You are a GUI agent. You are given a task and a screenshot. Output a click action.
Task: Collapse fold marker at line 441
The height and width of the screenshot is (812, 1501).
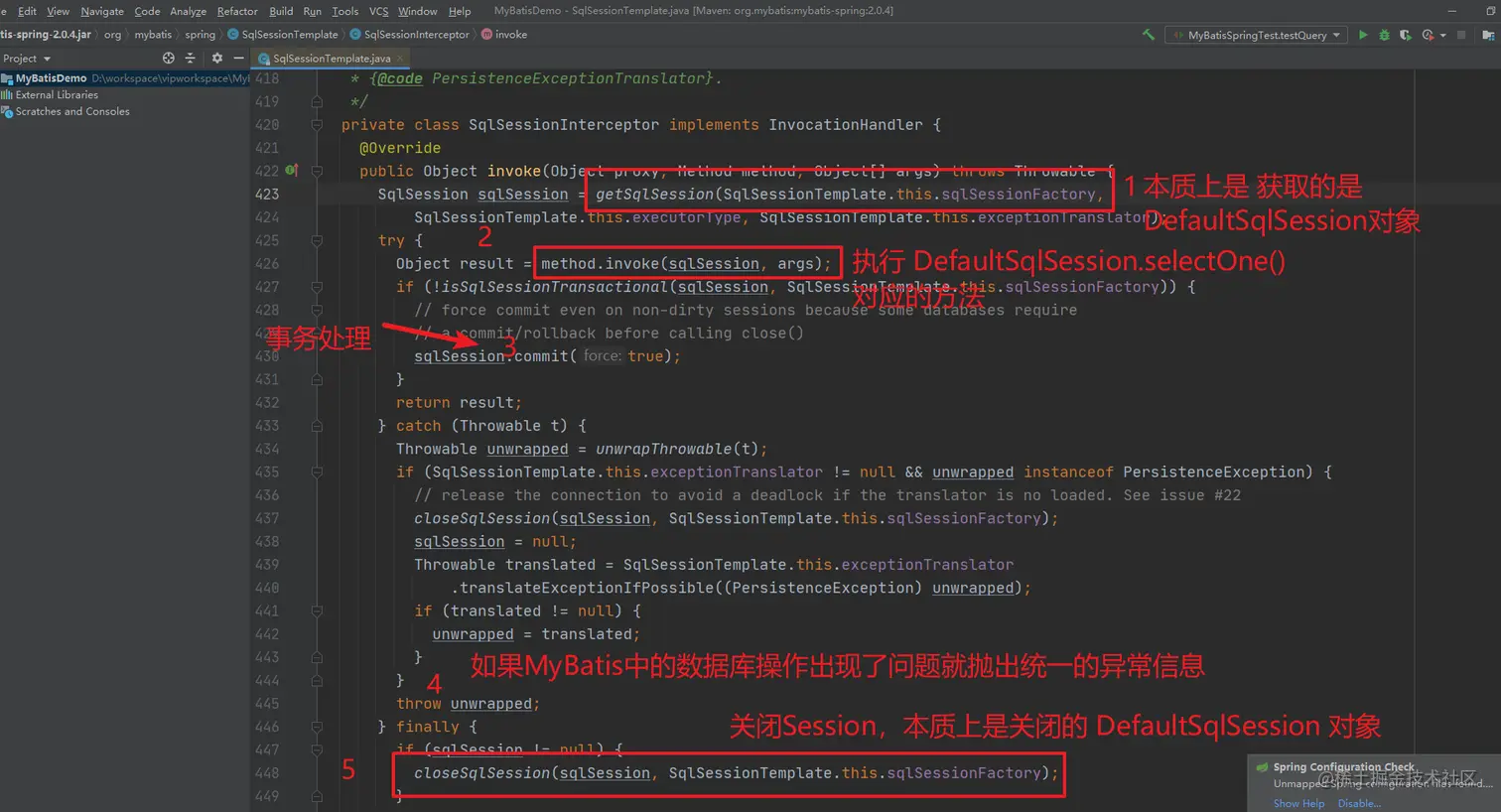click(317, 611)
